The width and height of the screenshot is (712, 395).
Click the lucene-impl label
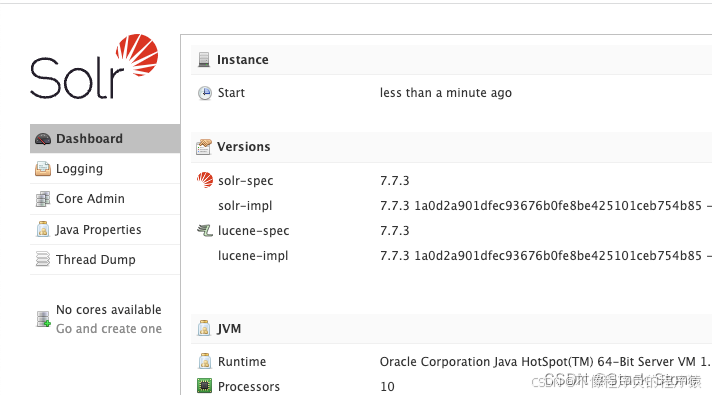(253, 256)
